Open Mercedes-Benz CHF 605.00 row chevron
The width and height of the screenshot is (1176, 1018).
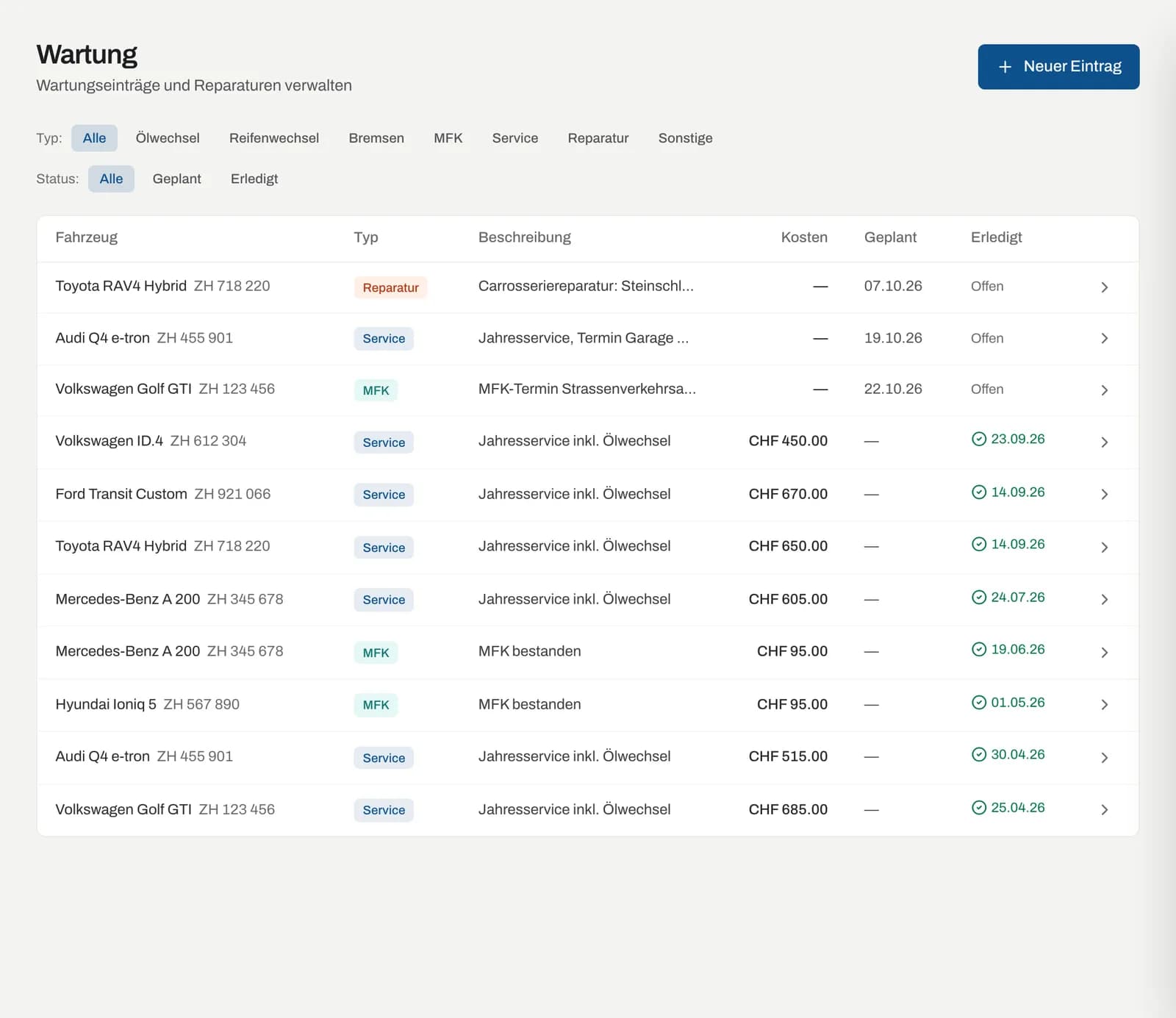(1104, 599)
